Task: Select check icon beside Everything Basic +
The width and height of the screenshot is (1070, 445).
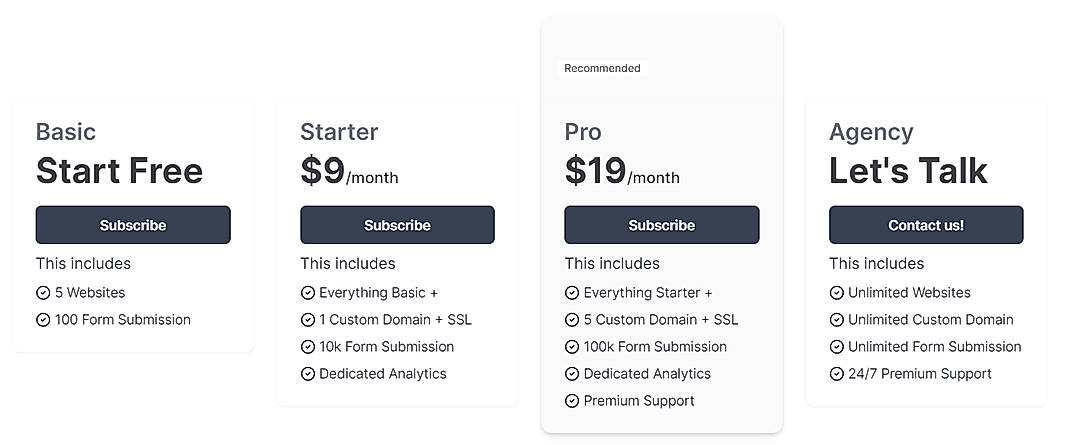Action: coord(308,293)
